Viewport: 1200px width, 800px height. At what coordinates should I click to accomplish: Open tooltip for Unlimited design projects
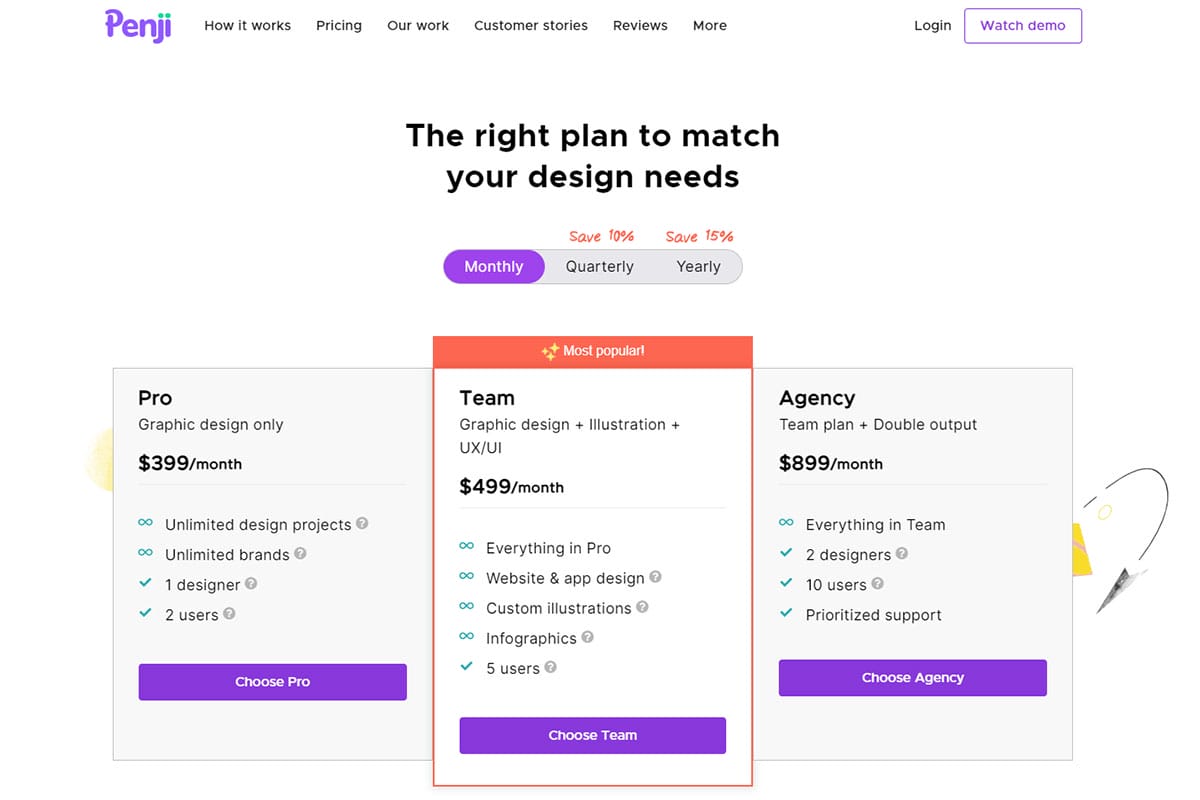[x=364, y=523]
